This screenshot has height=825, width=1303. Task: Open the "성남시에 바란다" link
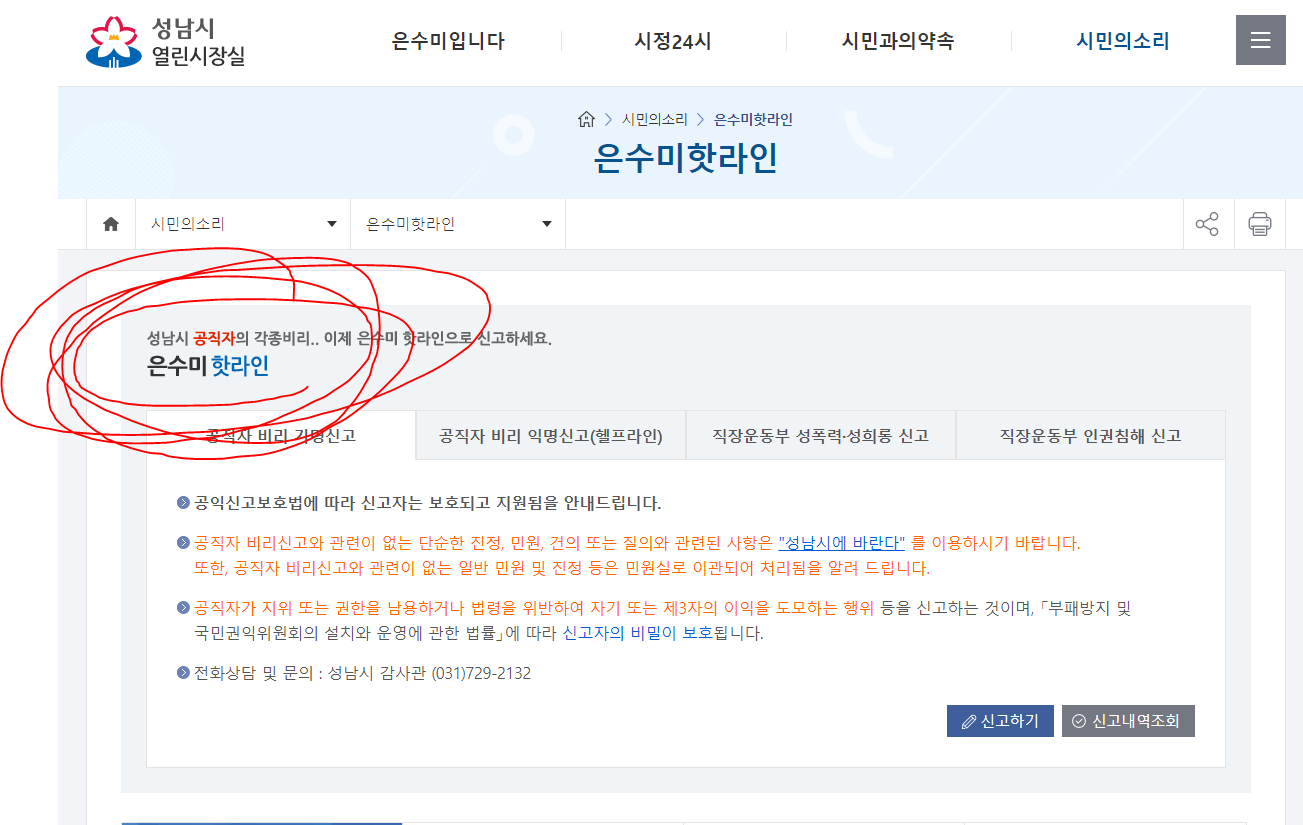pos(842,543)
